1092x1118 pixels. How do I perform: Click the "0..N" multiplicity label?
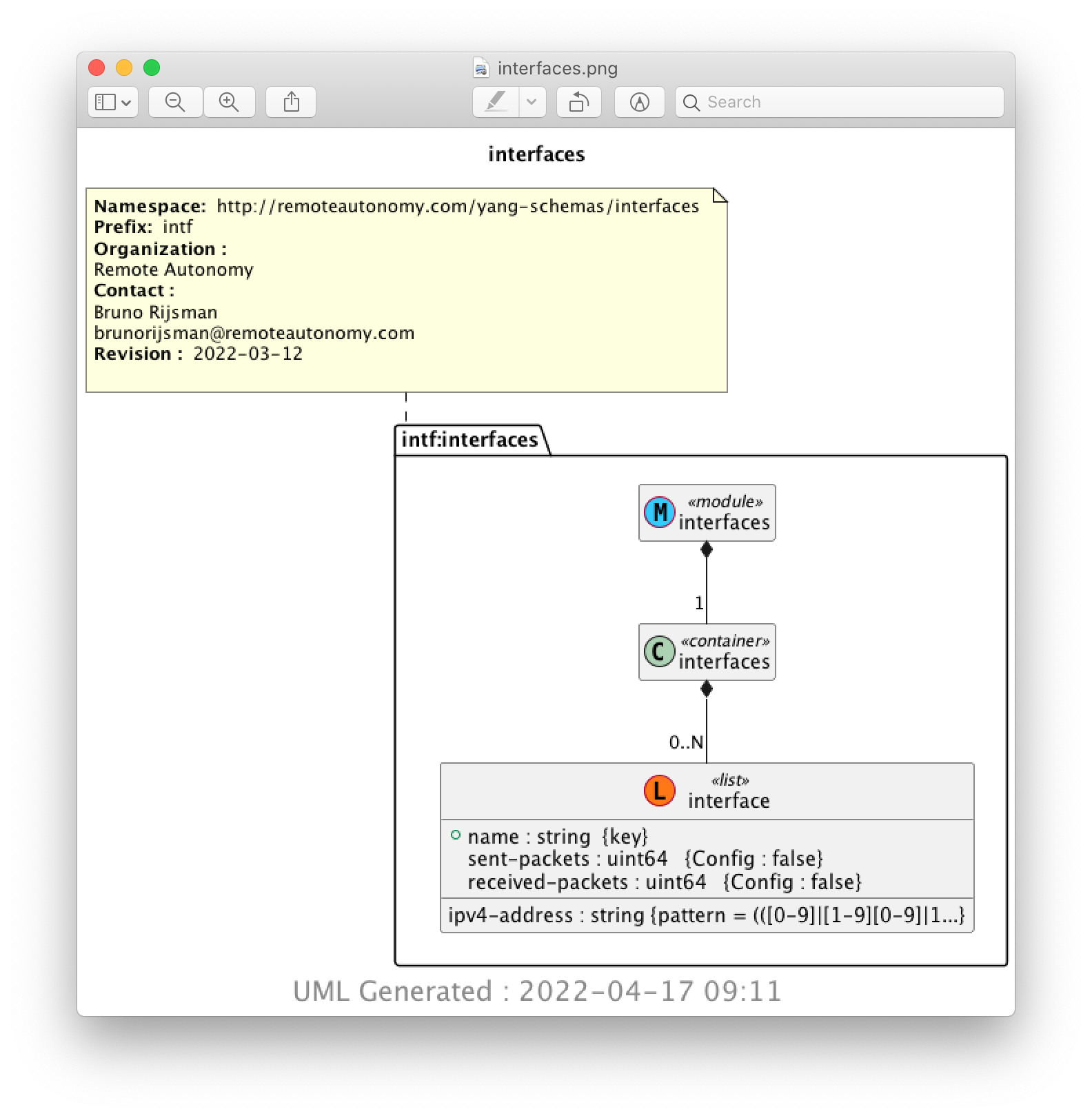pos(686,742)
